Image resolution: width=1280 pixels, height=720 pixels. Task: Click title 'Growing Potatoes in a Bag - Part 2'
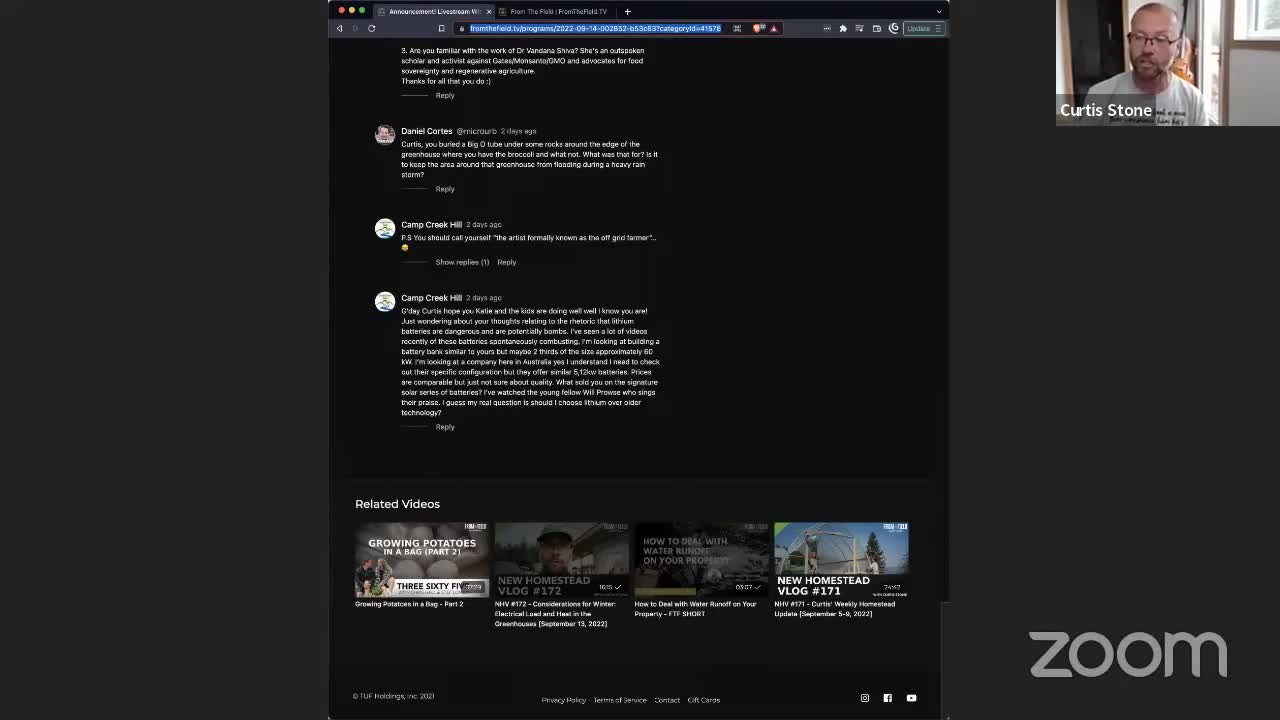tap(409, 604)
